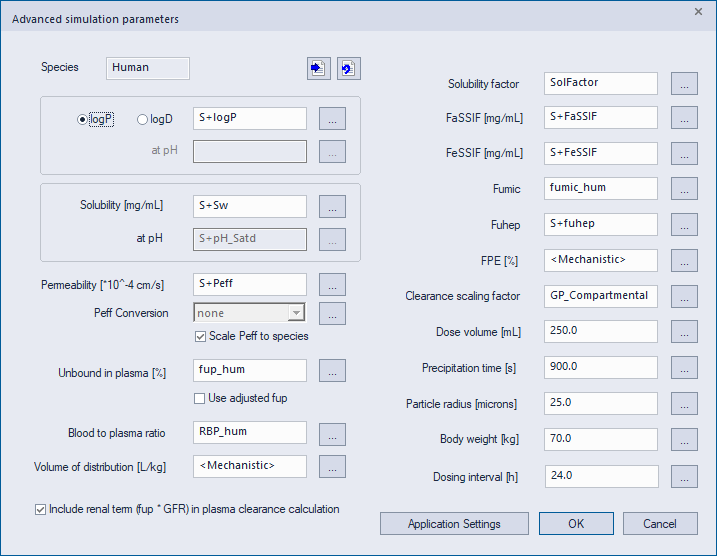The height and width of the screenshot is (556, 717).
Task: Open browse button next to S+logP field
Action: coord(332,119)
